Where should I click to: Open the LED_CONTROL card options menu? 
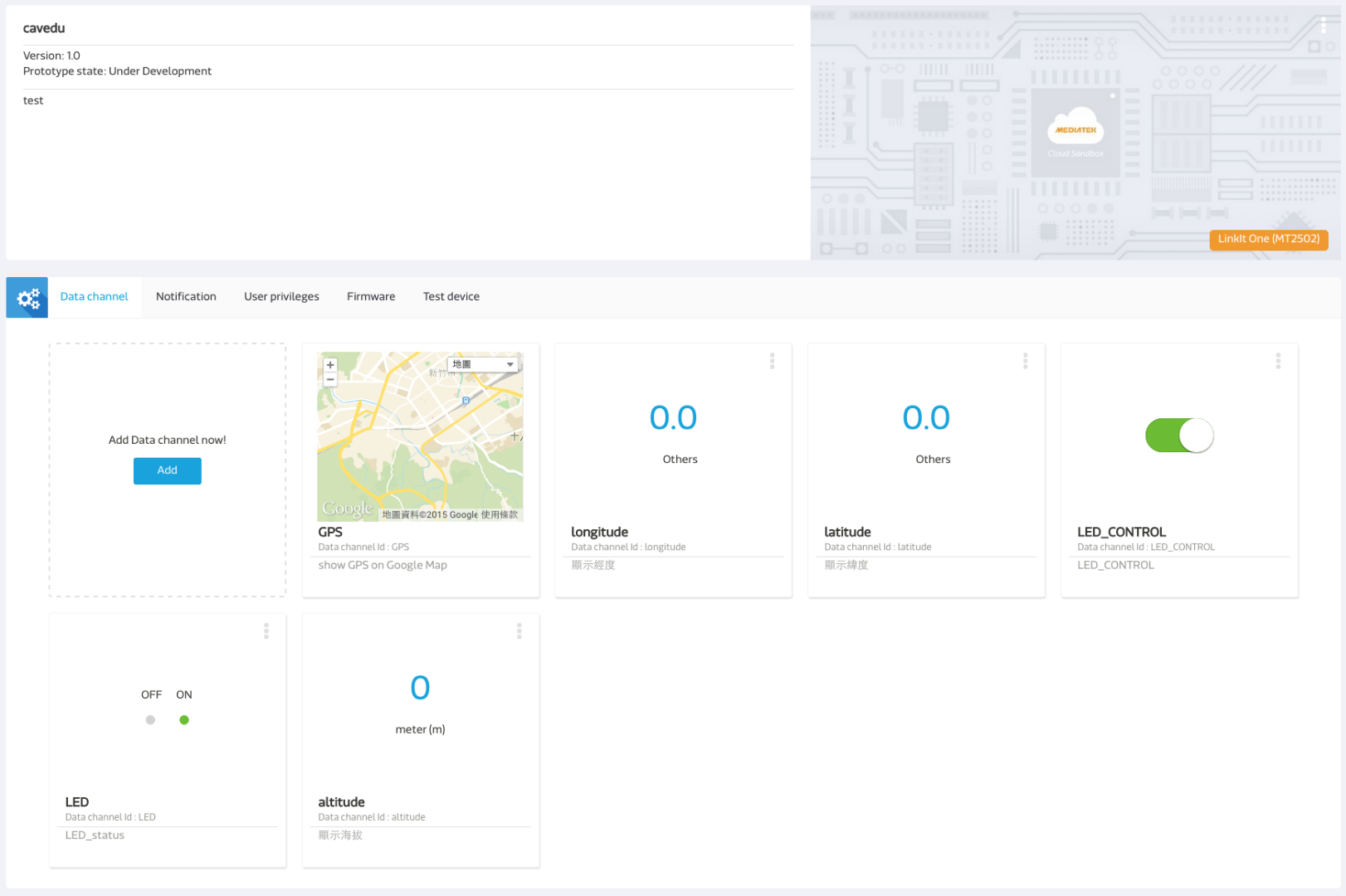1278,361
